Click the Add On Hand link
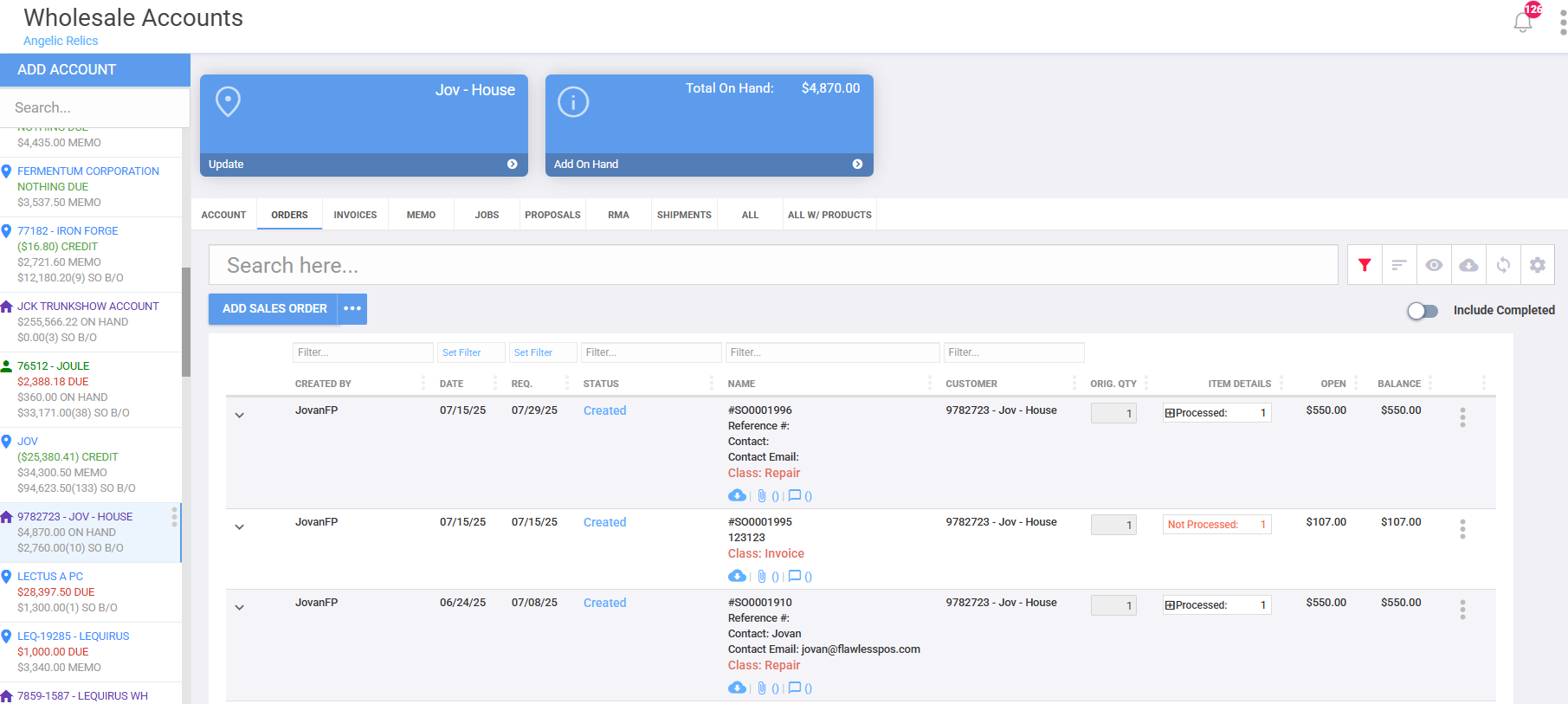Screen dimensions: 1568x704 coord(586,164)
